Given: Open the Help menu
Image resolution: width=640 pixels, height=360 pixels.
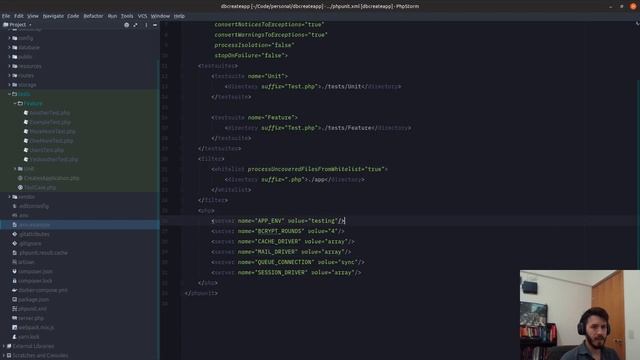Looking at the screenshot, I should [x=179, y=16].
